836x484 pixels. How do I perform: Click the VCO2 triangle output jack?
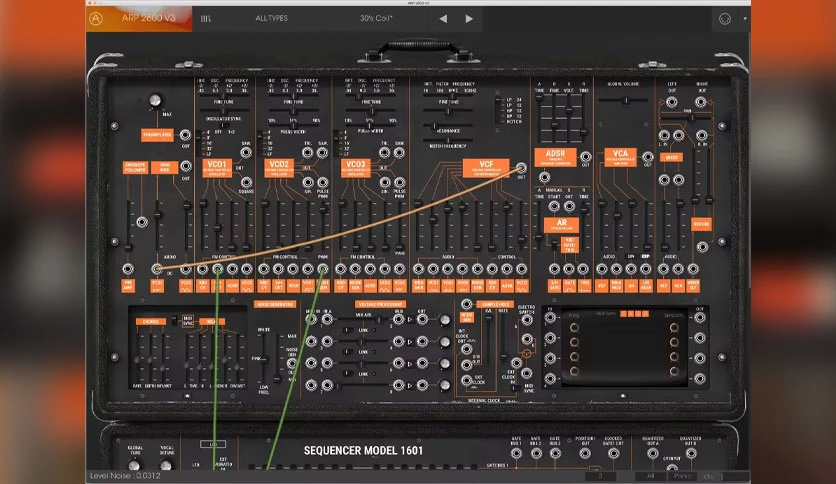[308, 153]
